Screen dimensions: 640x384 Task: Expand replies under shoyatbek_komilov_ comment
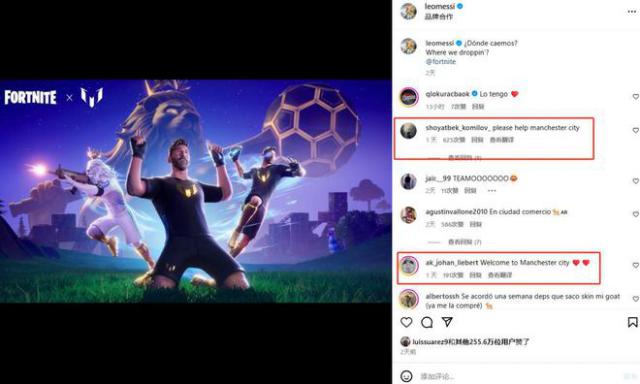pos(464,158)
